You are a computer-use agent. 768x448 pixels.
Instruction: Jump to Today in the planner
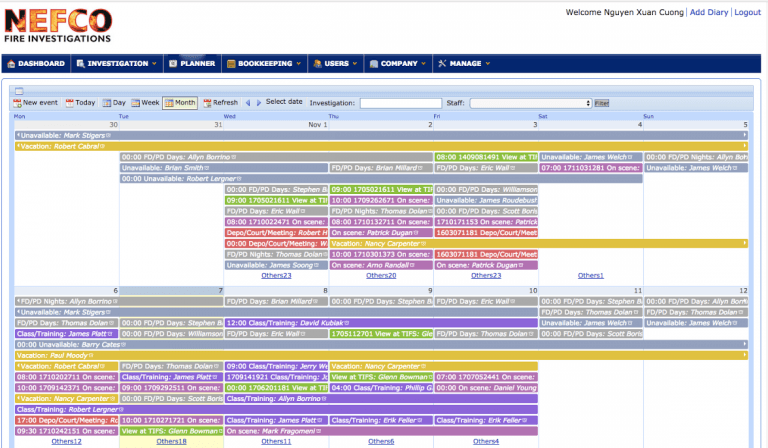coord(81,103)
